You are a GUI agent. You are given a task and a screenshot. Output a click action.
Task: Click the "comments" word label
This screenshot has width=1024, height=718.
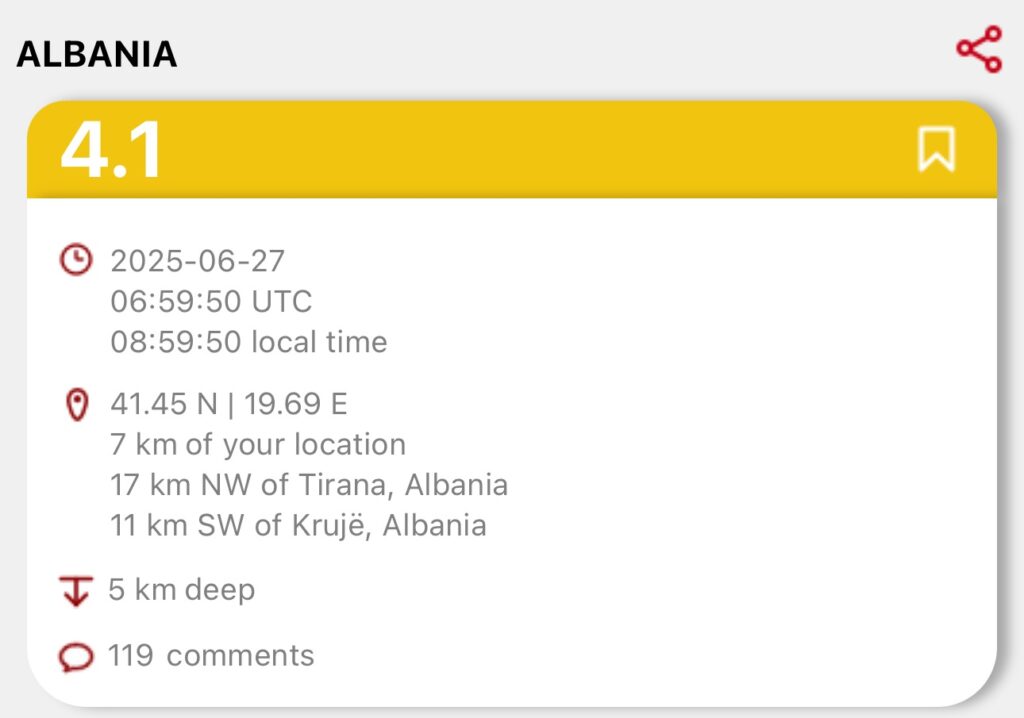(240, 656)
